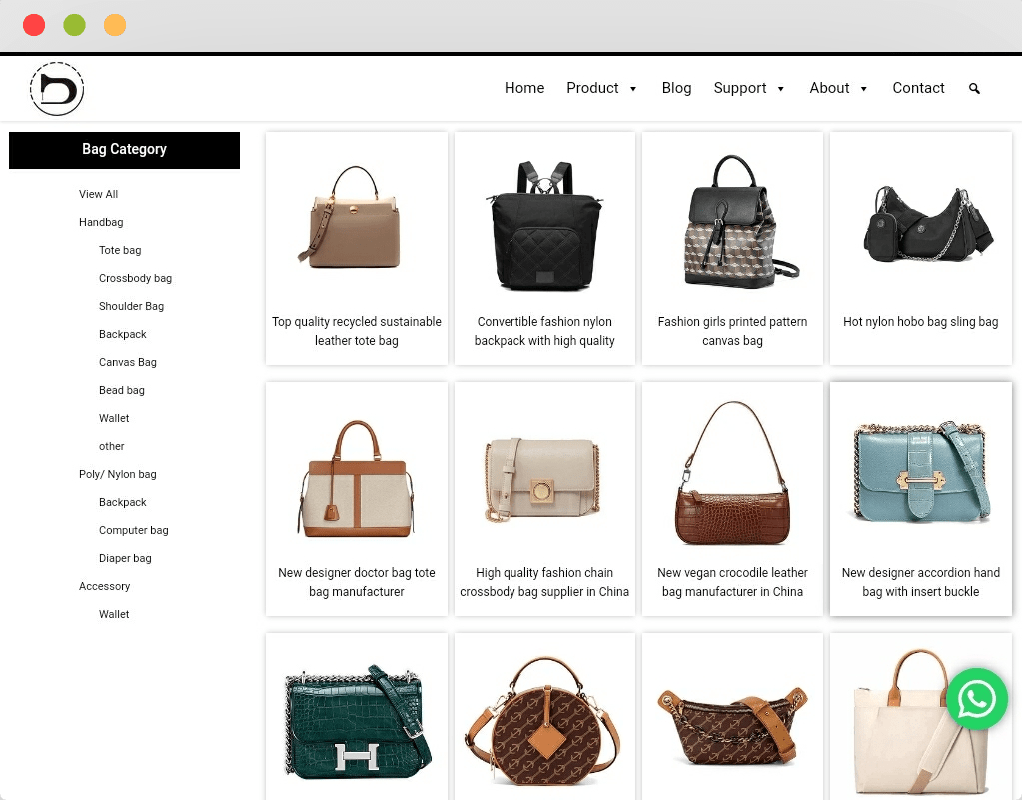Image resolution: width=1022 pixels, height=800 pixels.
Task: Click the orange window control button
Action: pos(115,25)
